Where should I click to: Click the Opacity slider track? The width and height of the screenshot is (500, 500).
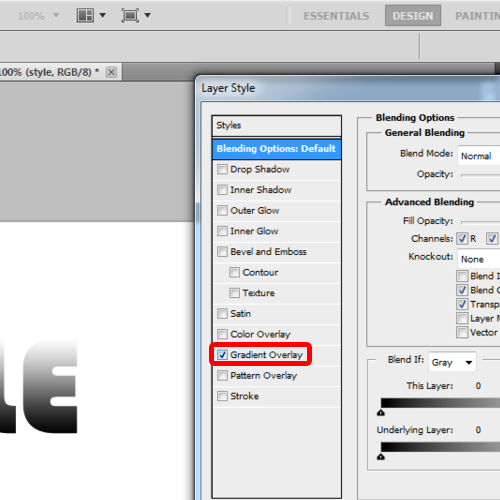click(x=480, y=175)
